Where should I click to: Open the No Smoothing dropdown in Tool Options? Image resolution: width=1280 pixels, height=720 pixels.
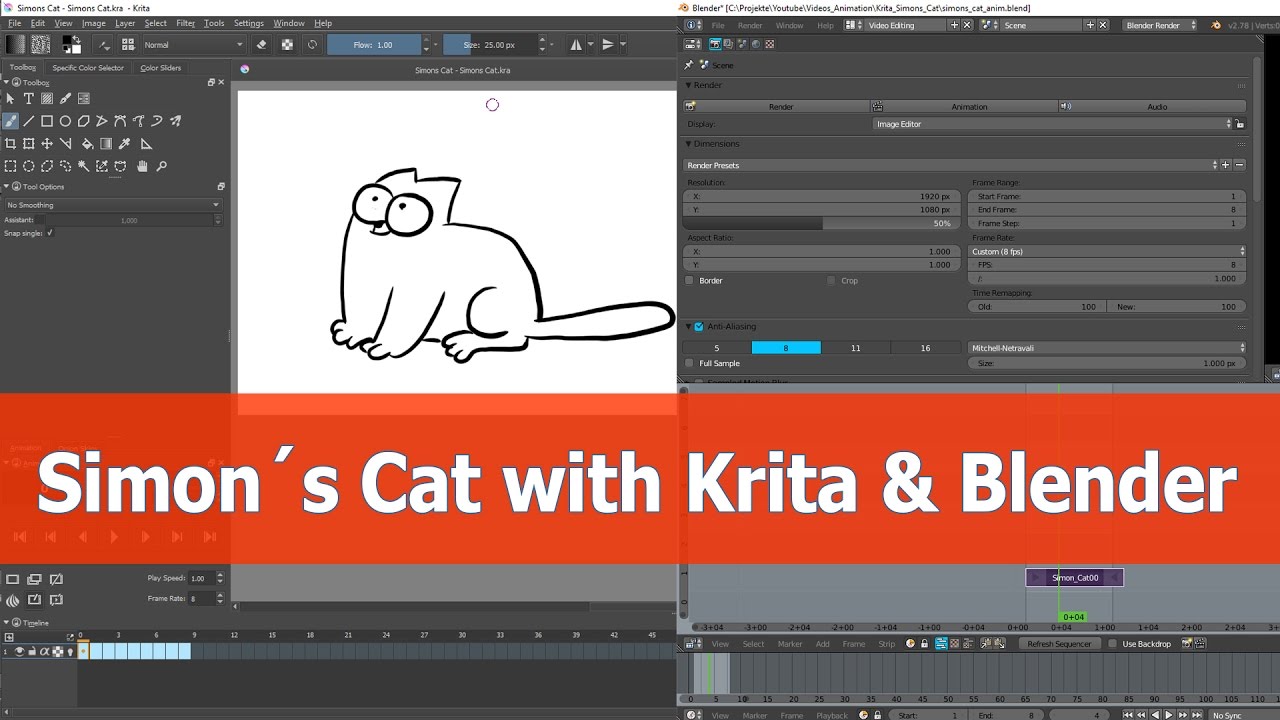(x=112, y=205)
